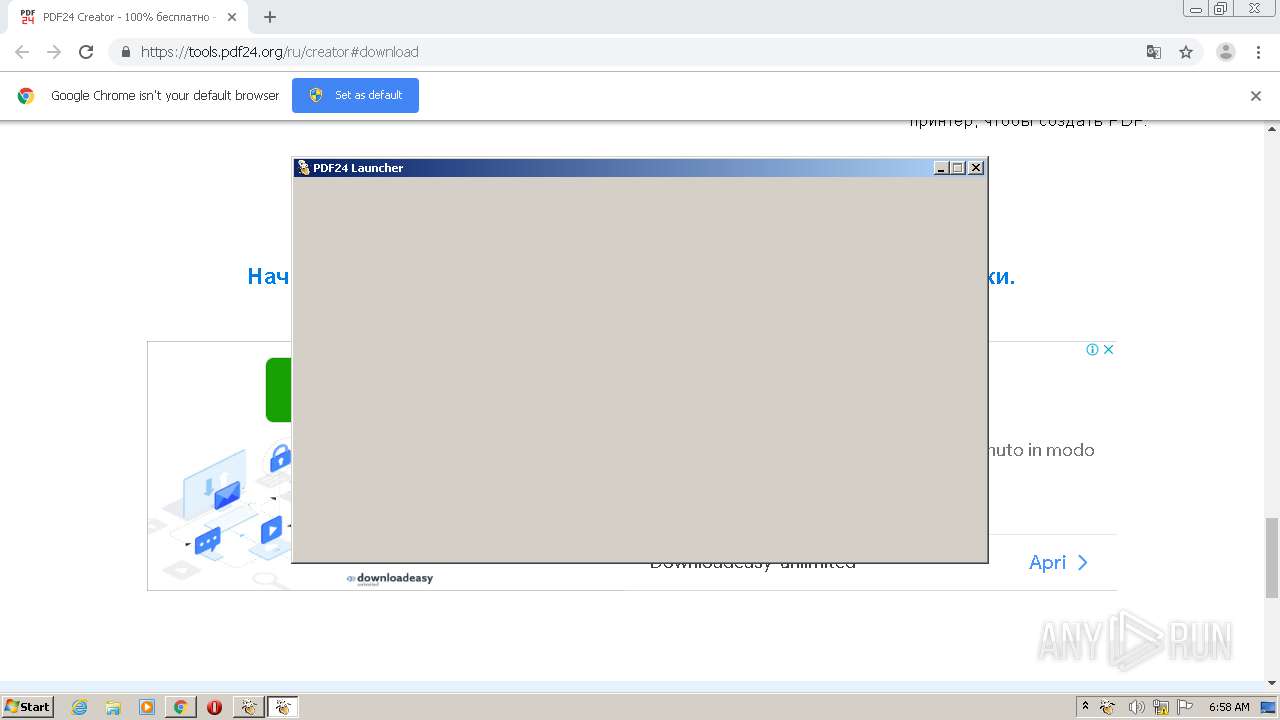
Task: Click the PDF24 Launcher title bar icon
Action: 303,168
